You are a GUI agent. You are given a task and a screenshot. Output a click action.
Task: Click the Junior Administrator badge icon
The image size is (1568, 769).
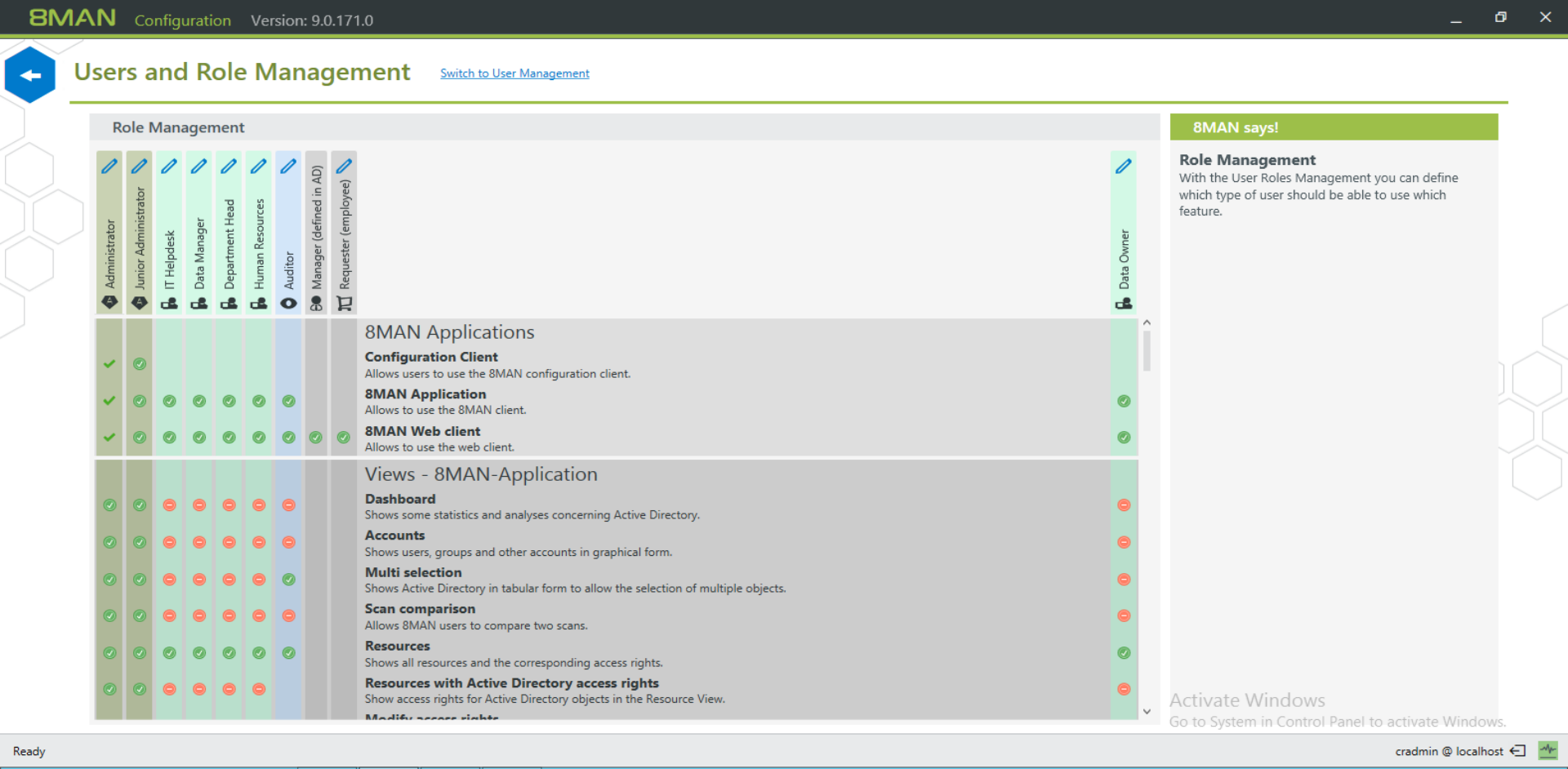(x=140, y=303)
